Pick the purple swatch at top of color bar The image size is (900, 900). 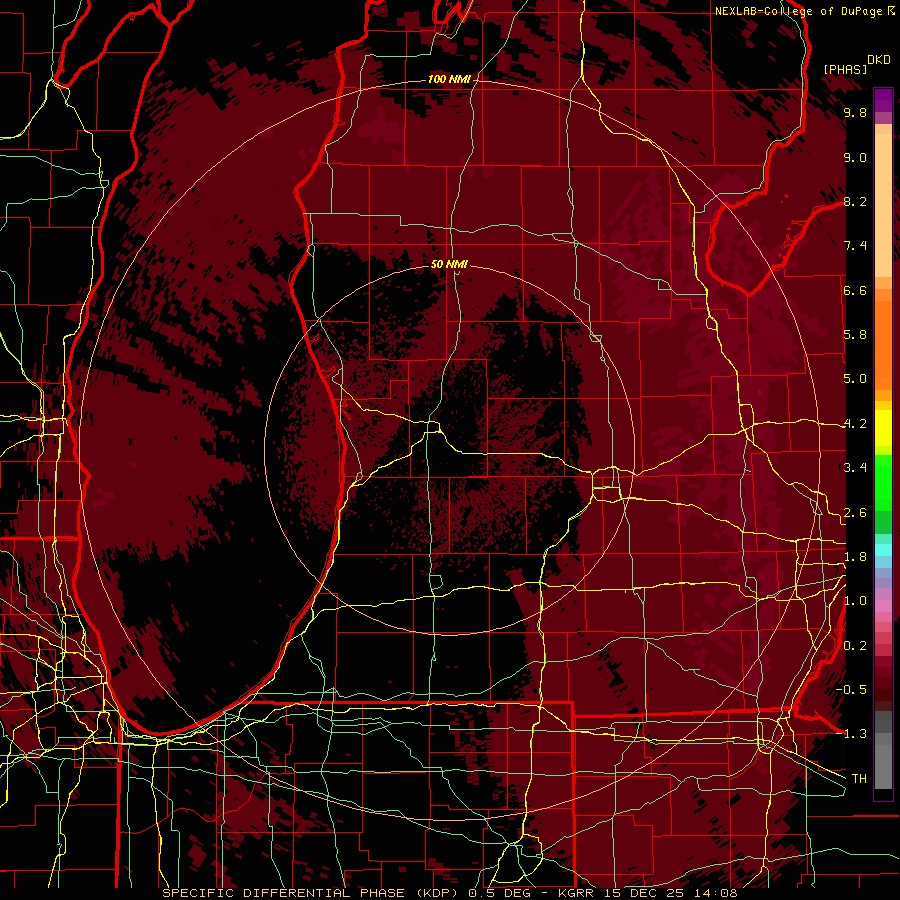coord(883,100)
